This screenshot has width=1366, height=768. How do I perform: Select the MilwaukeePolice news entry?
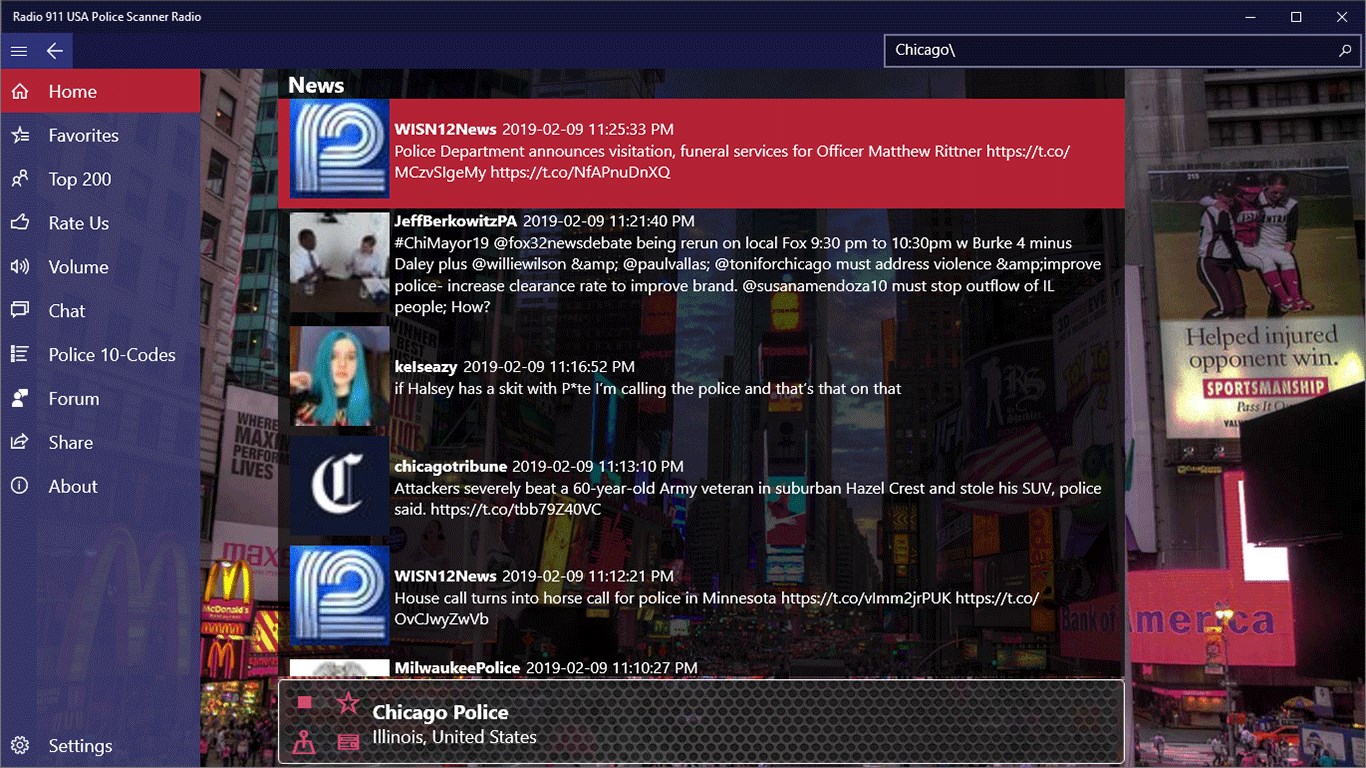coord(701,667)
